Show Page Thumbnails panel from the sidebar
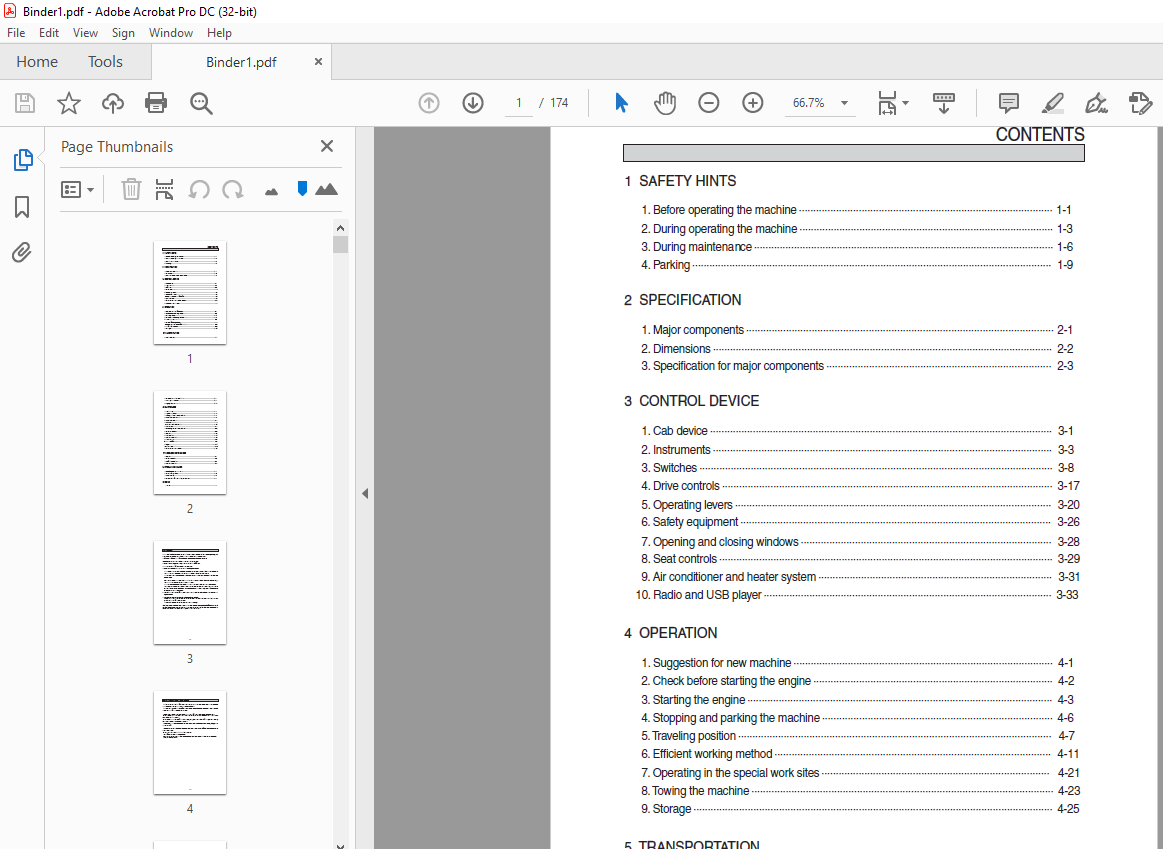This screenshot has width=1163, height=849. (22, 159)
